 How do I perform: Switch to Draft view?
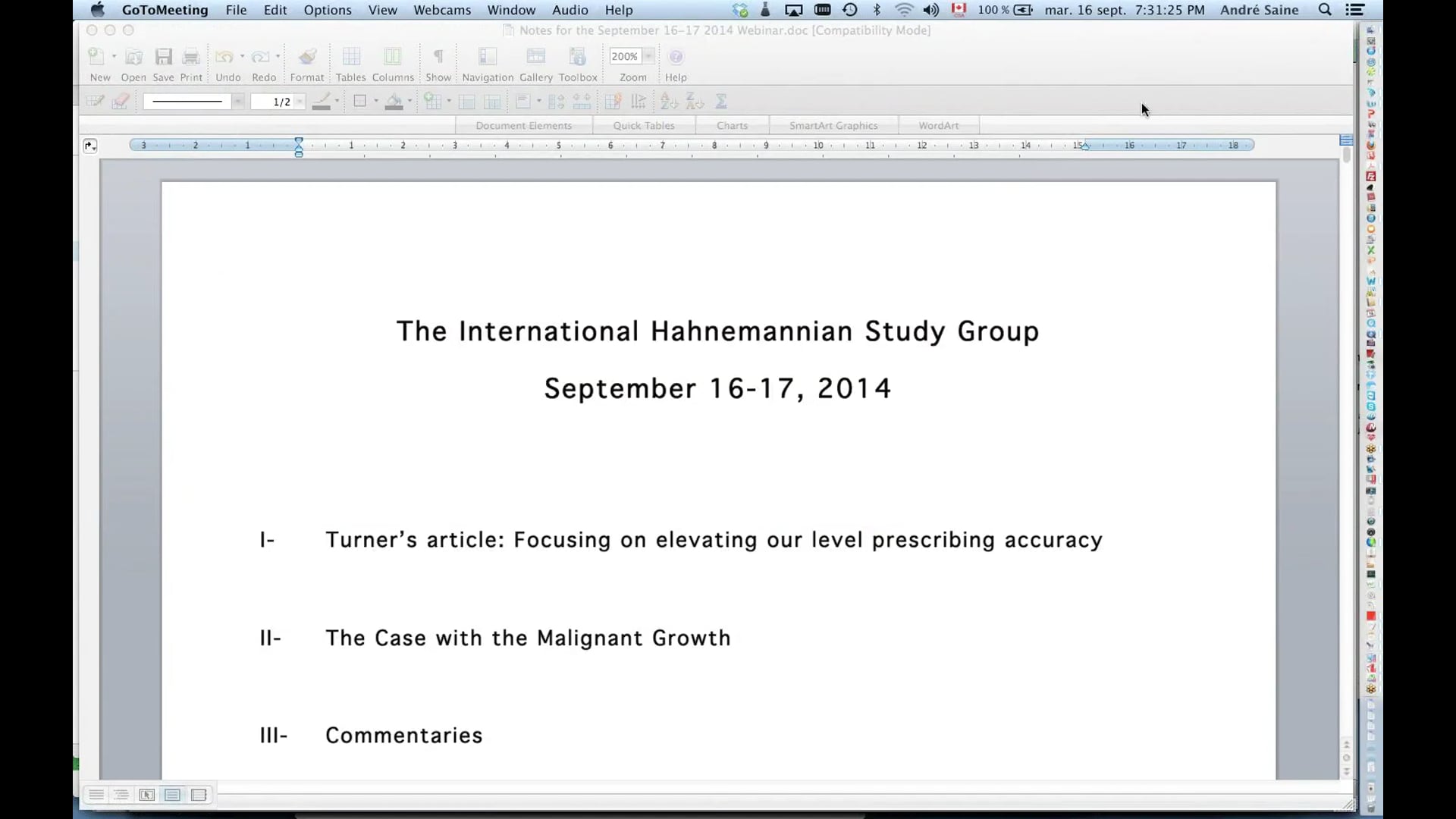(x=96, y=794)
